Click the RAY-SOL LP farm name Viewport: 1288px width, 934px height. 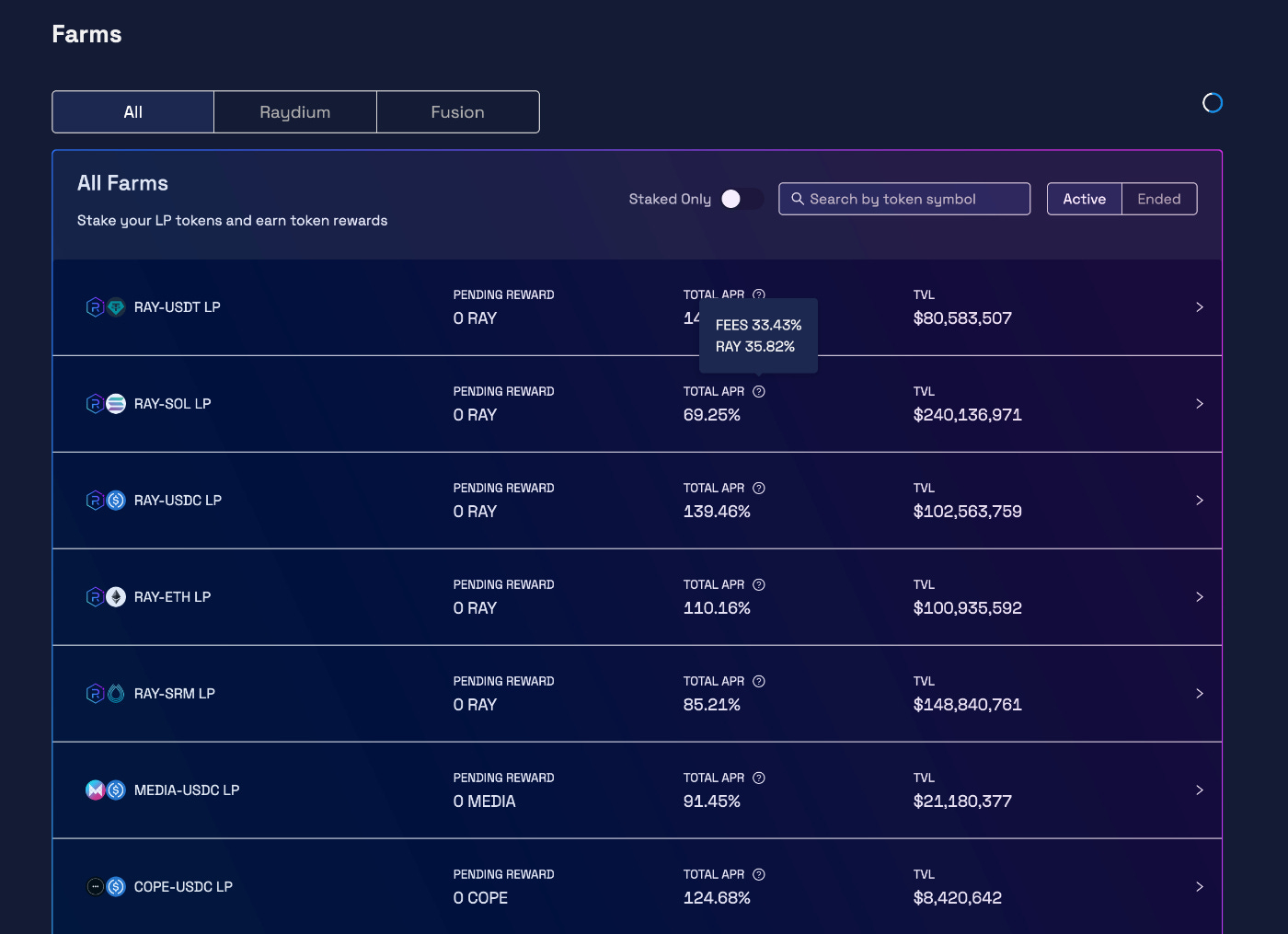click(173, 404)
